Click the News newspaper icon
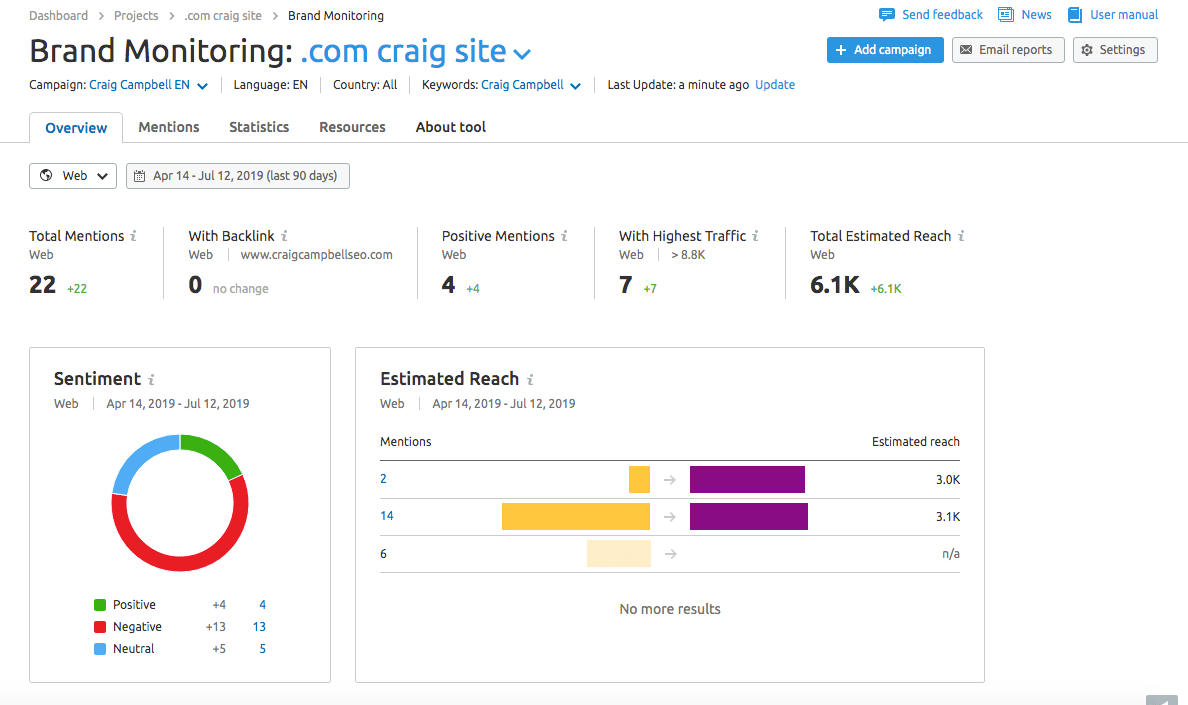 pyautogui.click(x=1005, y=14)
